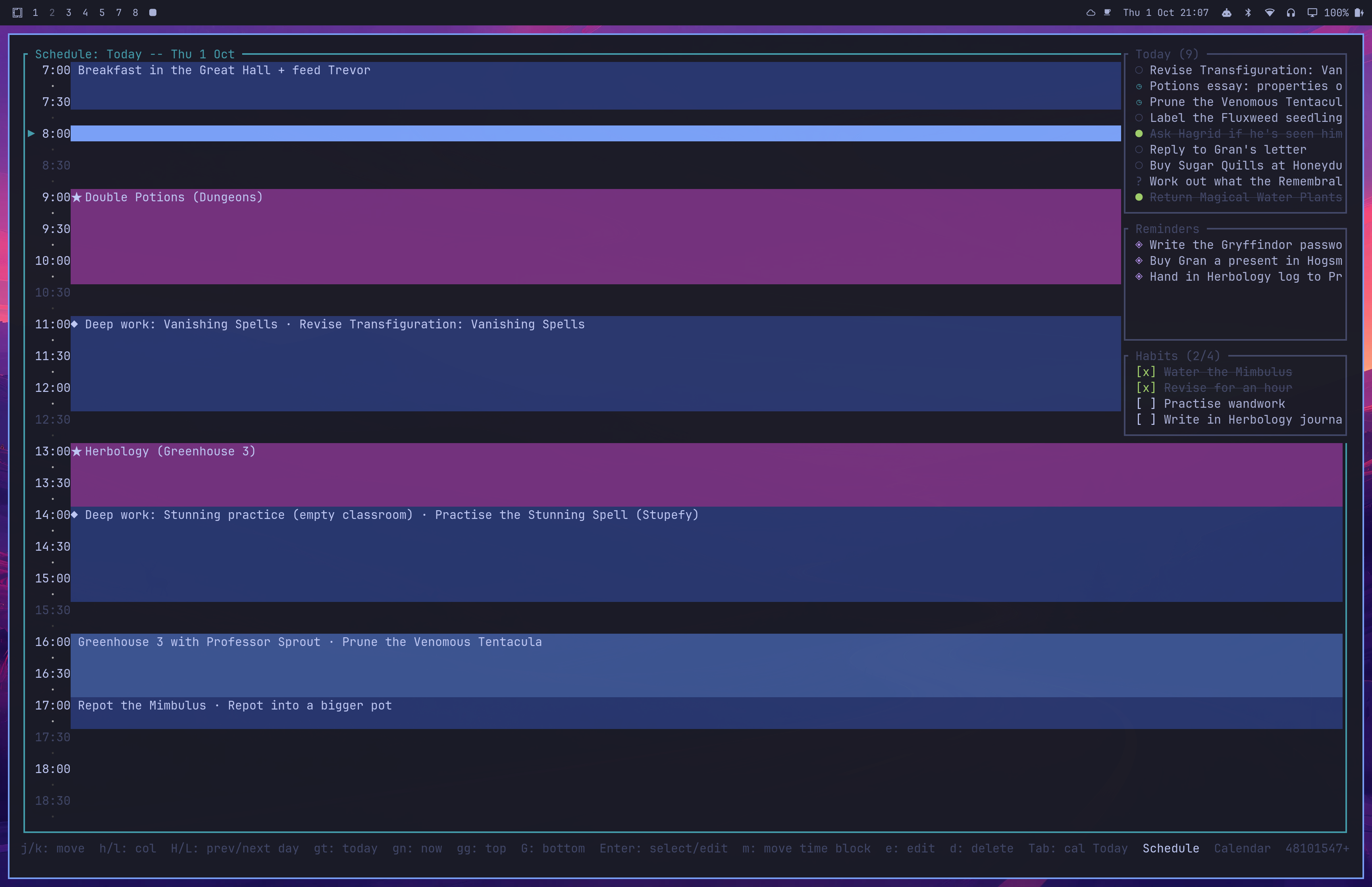The image size is (1372, 887).
Task: Toggle the green done dot on Ask Hagrid task
Action: pyautogui.click(x=1139, y=134)
